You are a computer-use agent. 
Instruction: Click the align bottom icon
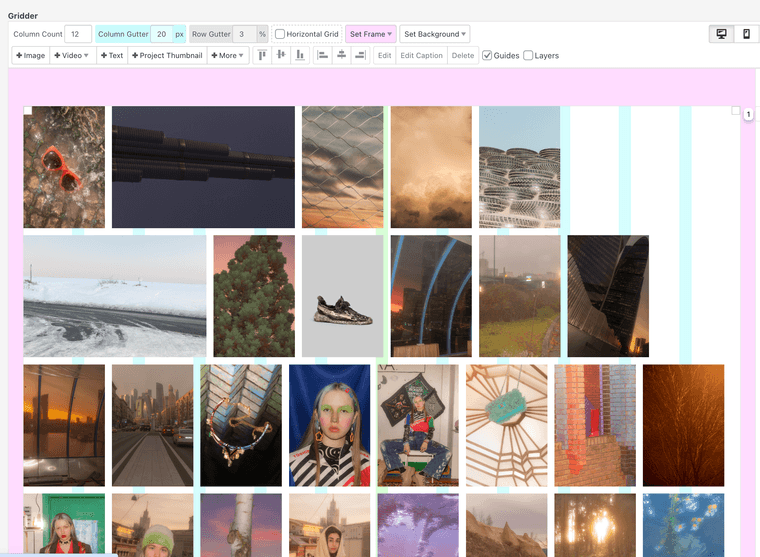(299, 55)
